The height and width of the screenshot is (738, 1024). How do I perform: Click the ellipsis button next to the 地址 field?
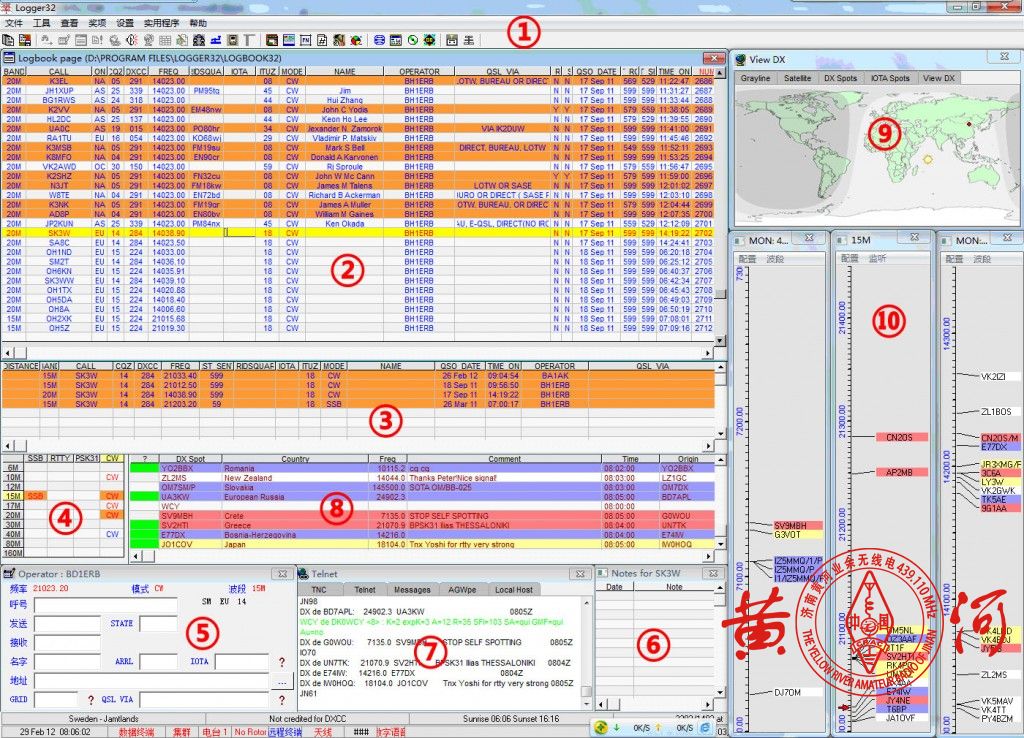[x=282, y=681]
